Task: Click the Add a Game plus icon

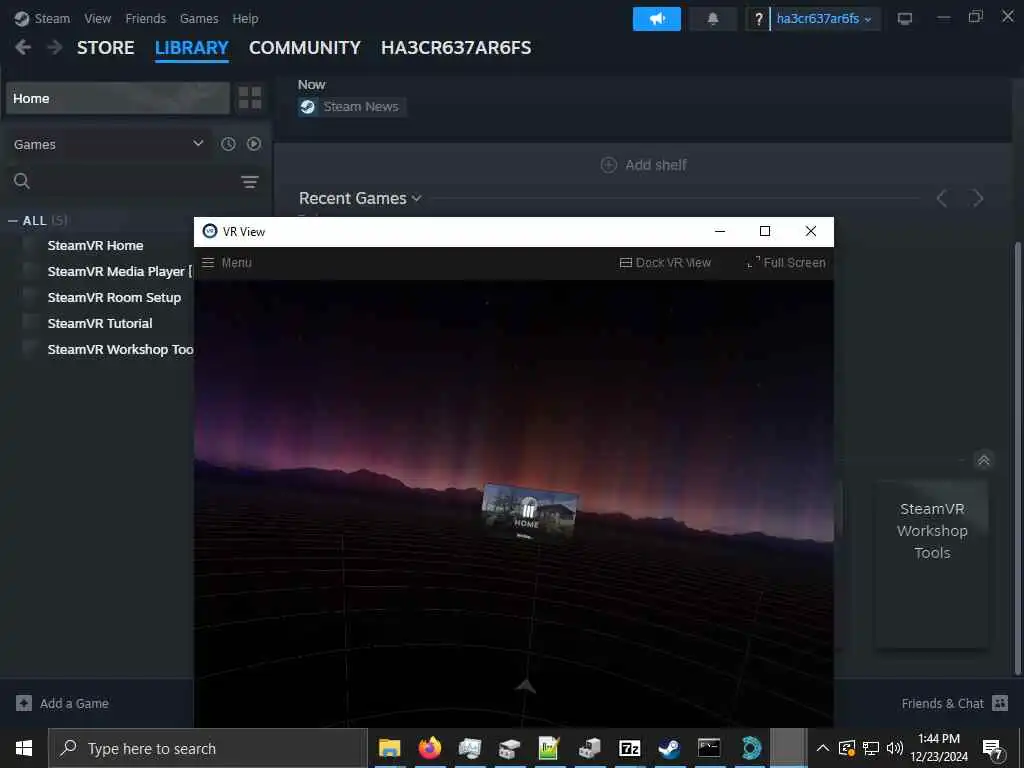Action: 24,703
